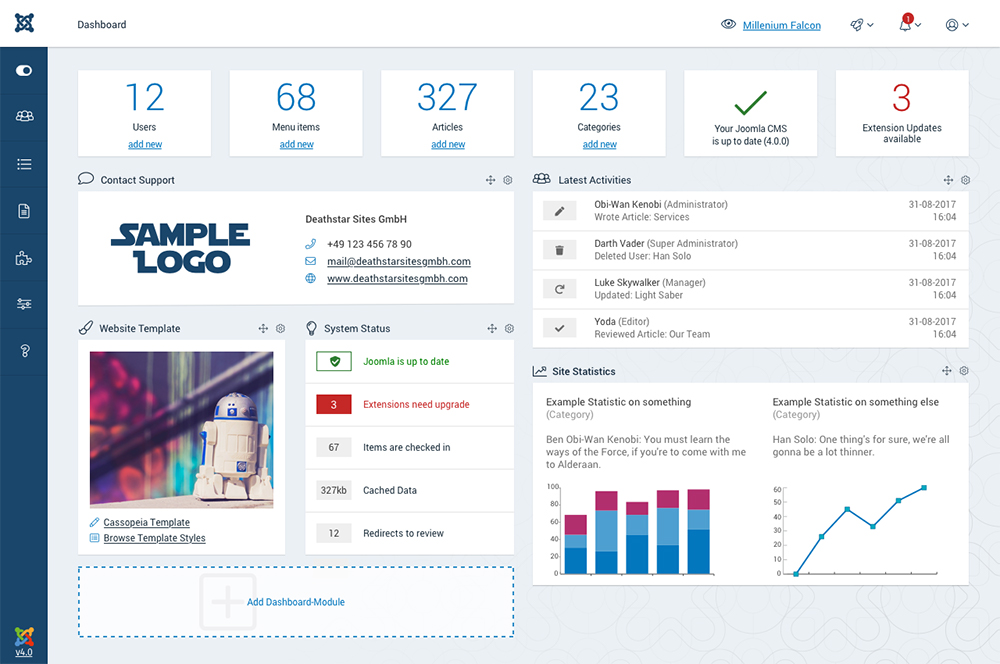Click move handle of System Status module

pos(492,328)
